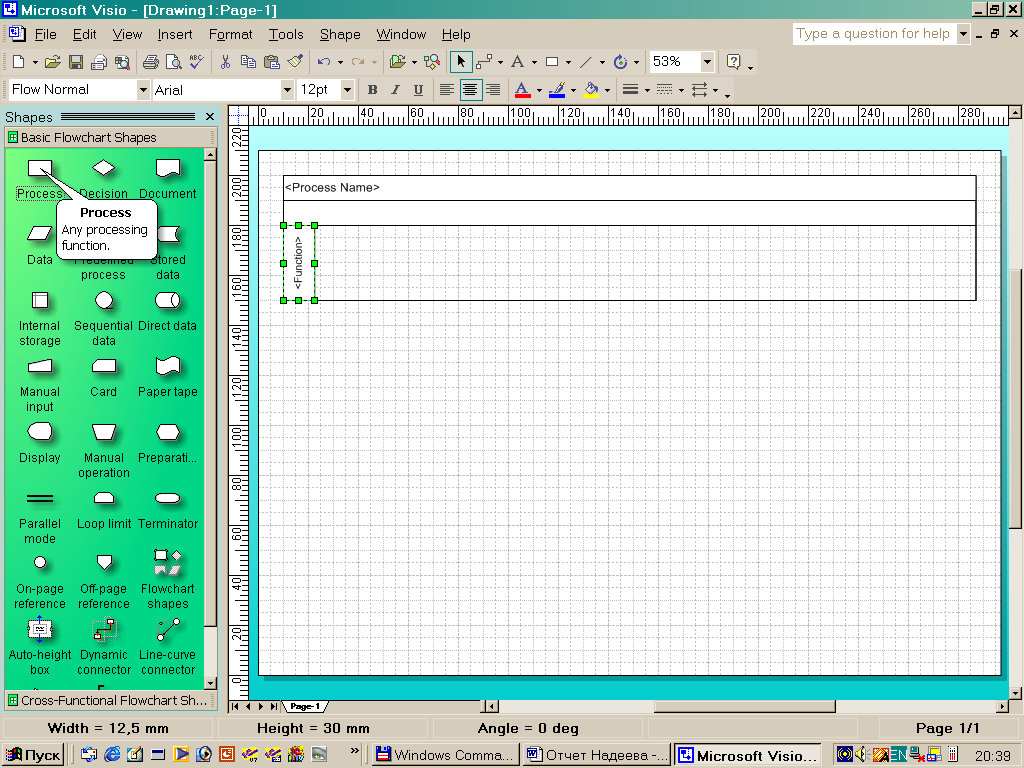Screen dimensions: 1024x768
Task: Apply the yellow fill color swatch
Action: [x=591, y=89]
